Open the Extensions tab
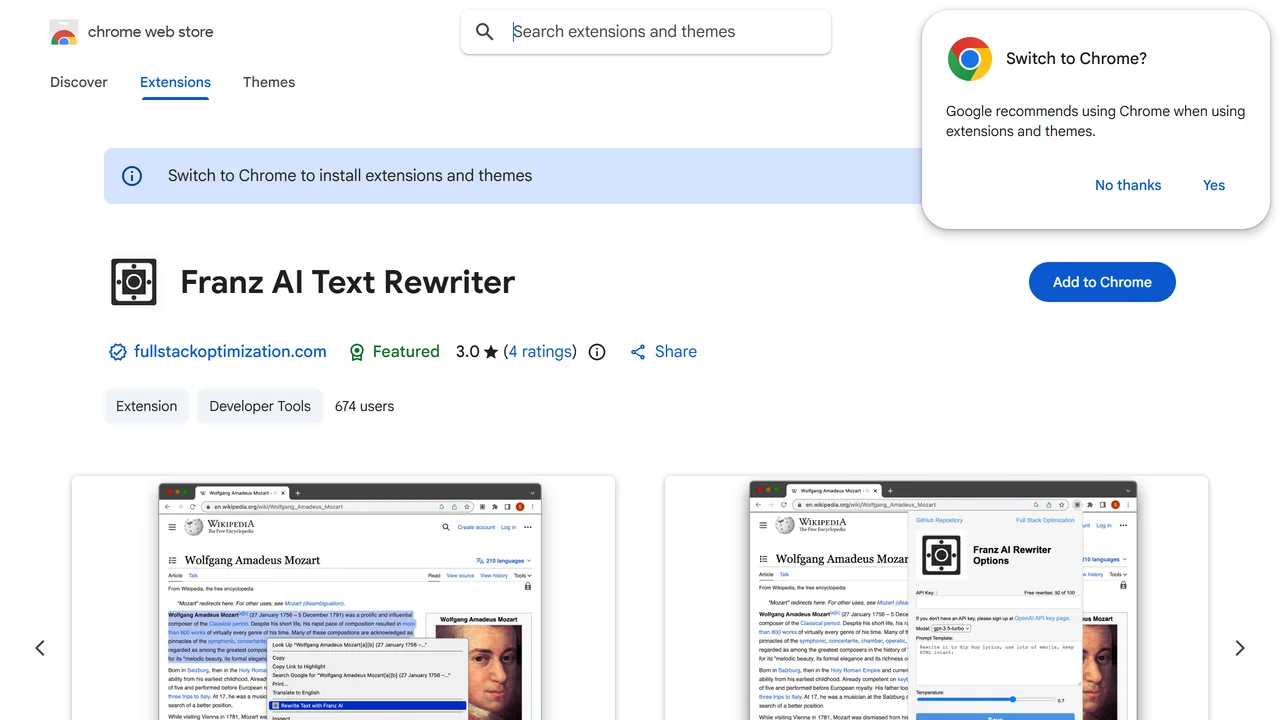Image resolution: width=1280 pixels, height=720 pixels. click(x=175, y=82)
